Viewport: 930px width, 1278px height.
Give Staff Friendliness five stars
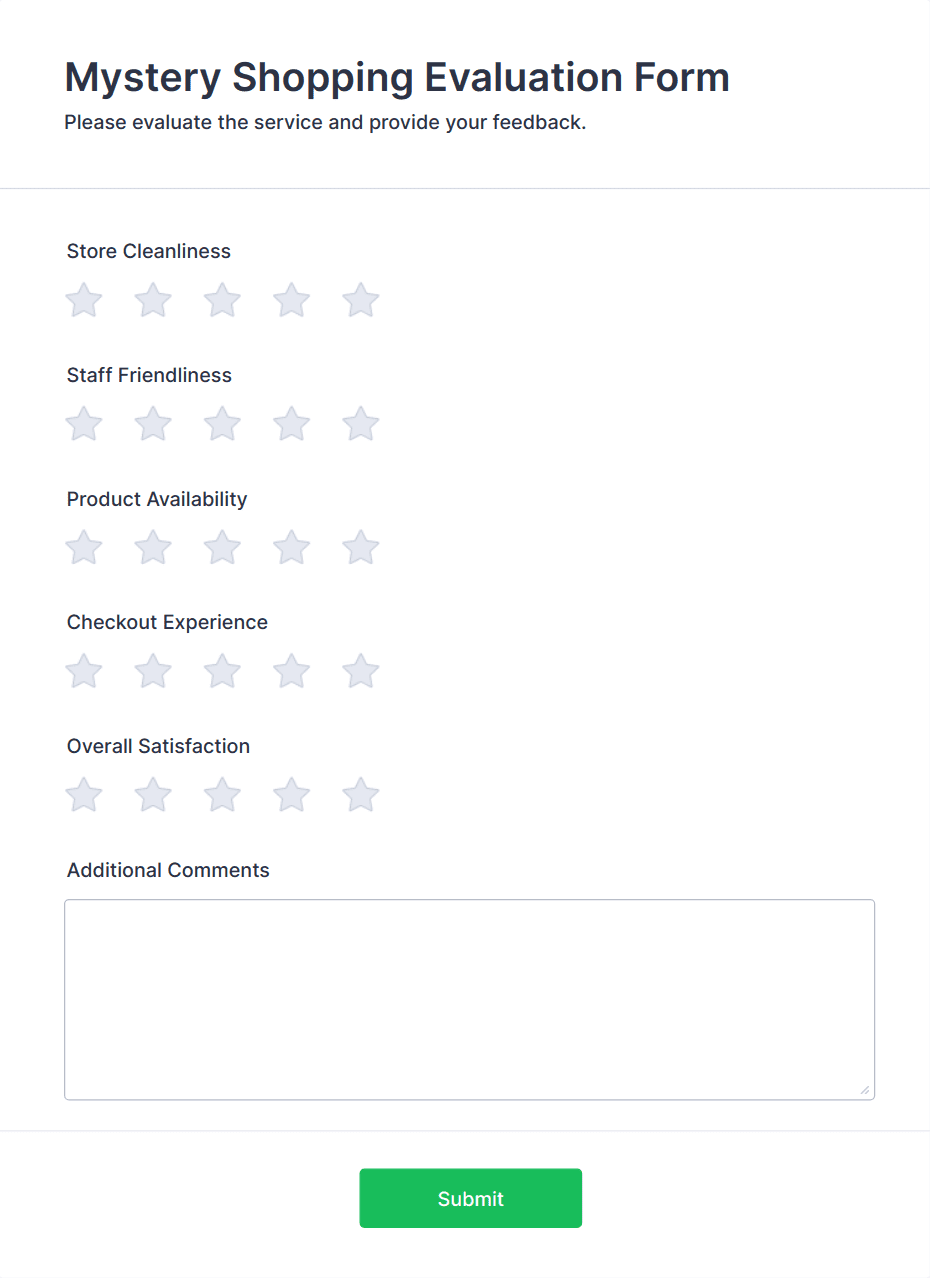coord(360,423)
